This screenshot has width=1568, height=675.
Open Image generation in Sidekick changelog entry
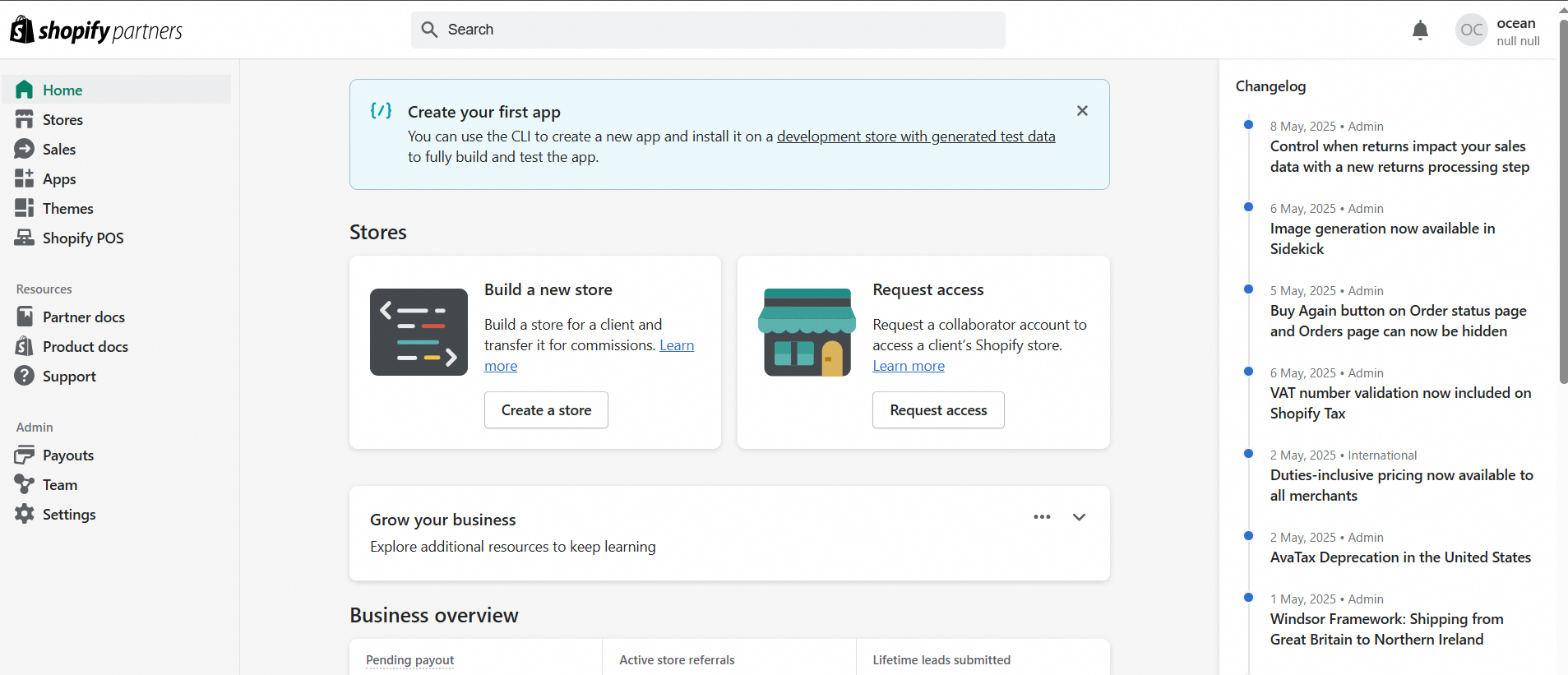(x=1382, y=238)
